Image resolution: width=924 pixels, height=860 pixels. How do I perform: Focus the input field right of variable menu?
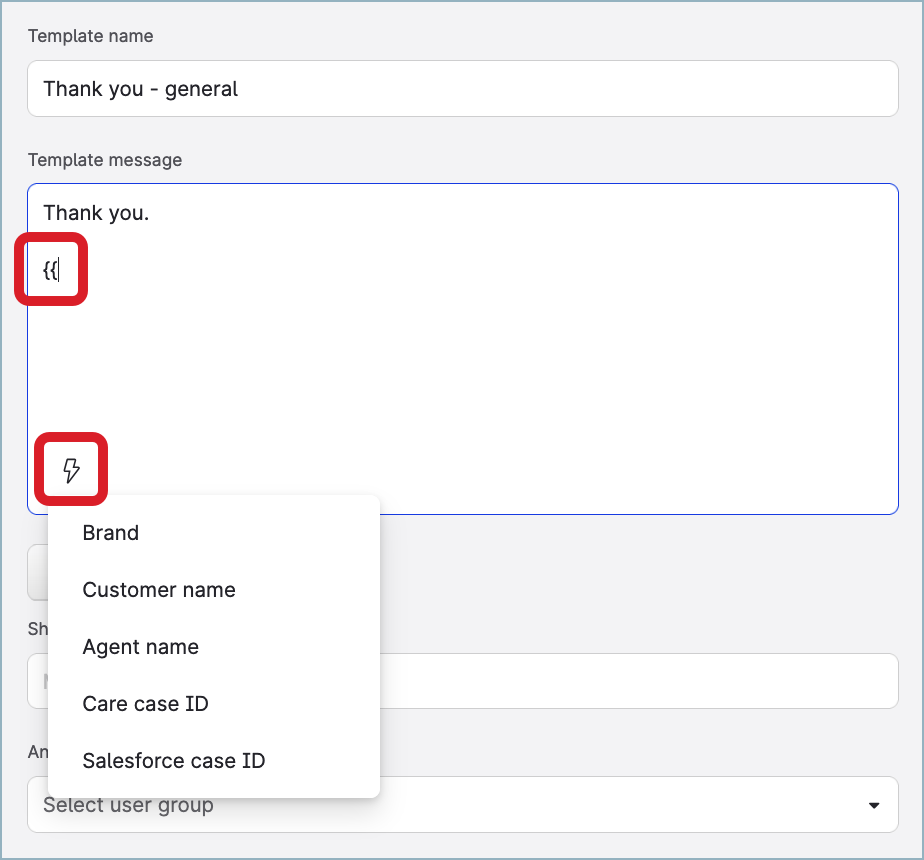(x=640, y=681)
